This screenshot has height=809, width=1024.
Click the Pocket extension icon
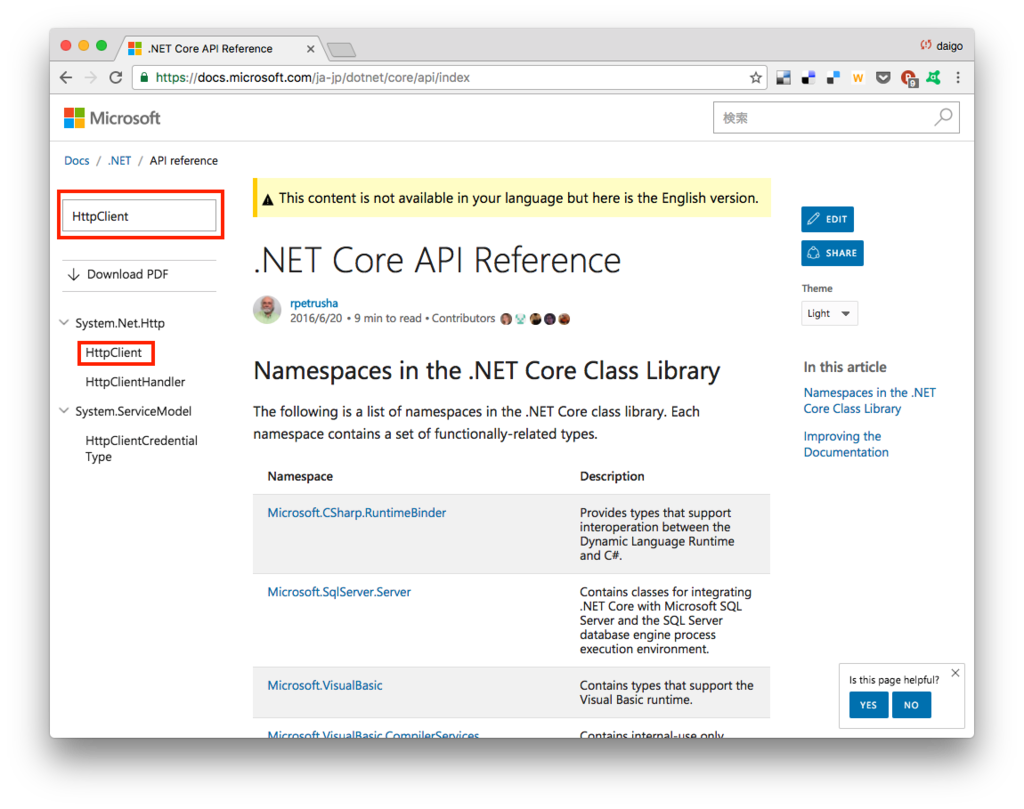tap(883, 78)
